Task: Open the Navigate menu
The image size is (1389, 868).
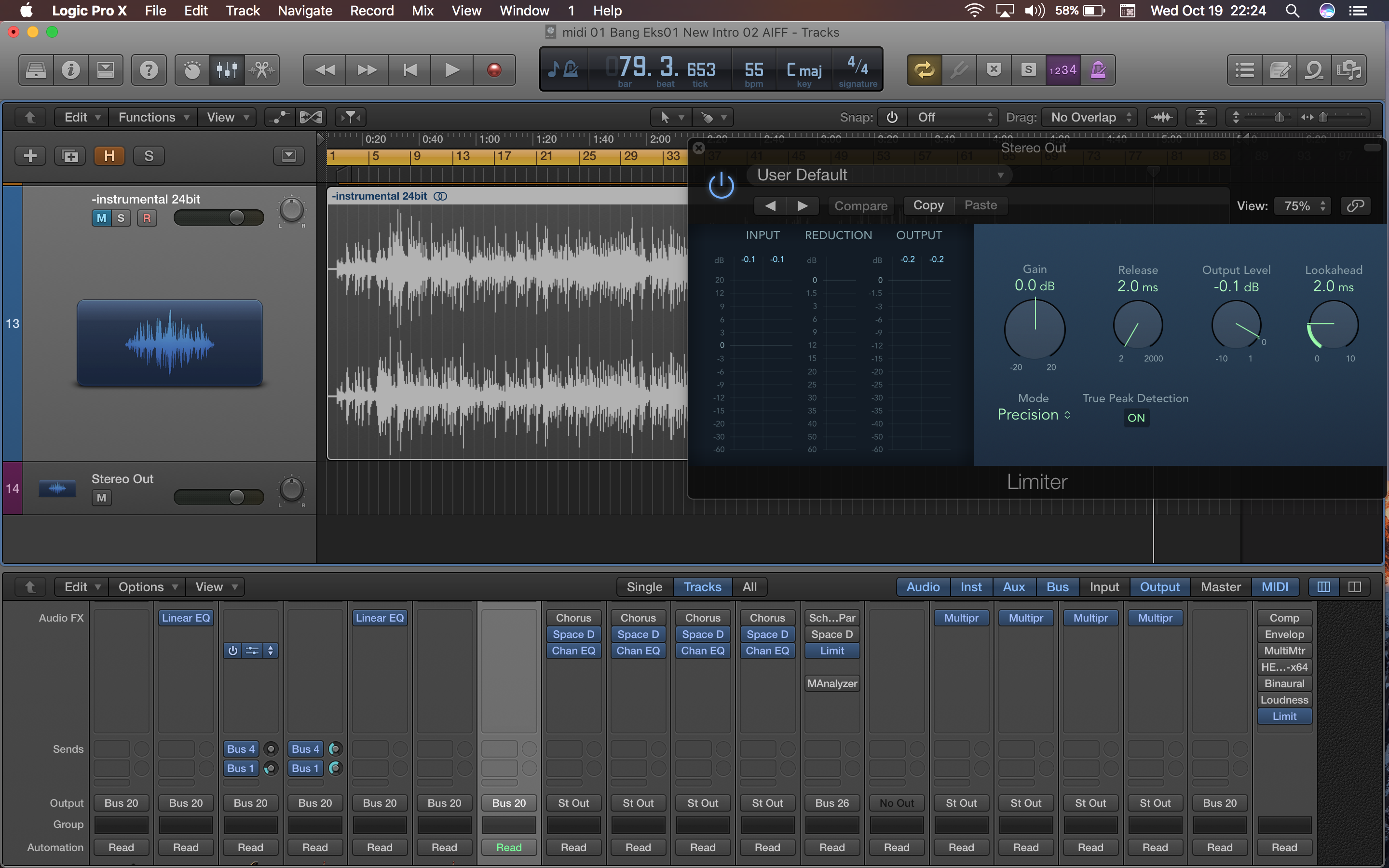Action: click(305, 10)
